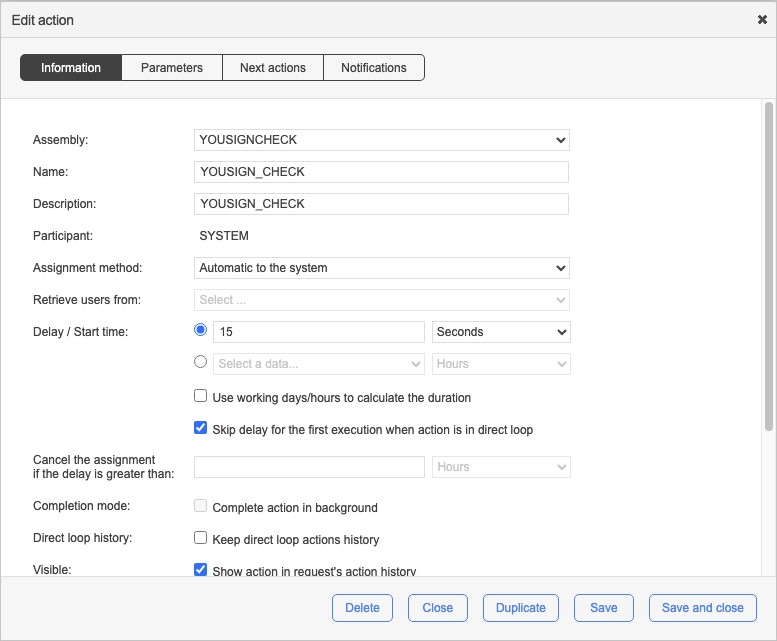This screenshot has width=777, height=641.
Task: Toggle show action in request's history
Action: [x=201, y=570]
